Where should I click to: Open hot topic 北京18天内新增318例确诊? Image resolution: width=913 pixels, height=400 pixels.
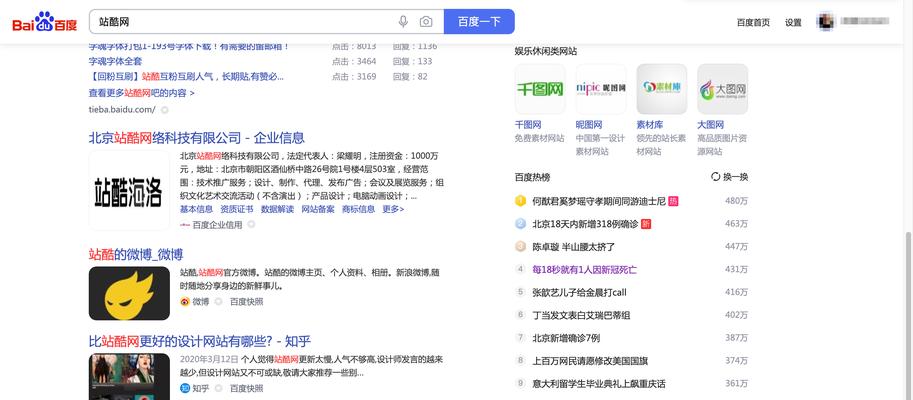(585, 224)
